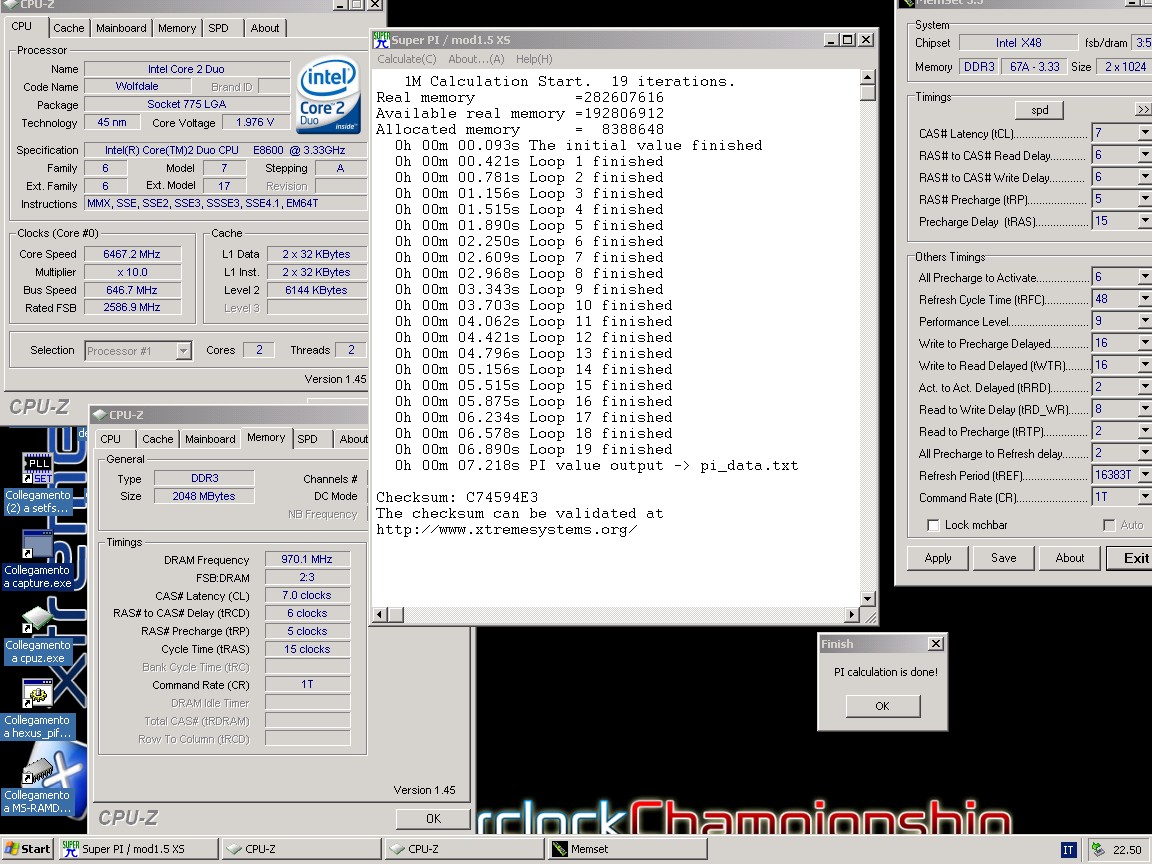The image size is (1152, 864).
Task: Select the About tab in CPU-Z processor window
Action: point(264,28)
